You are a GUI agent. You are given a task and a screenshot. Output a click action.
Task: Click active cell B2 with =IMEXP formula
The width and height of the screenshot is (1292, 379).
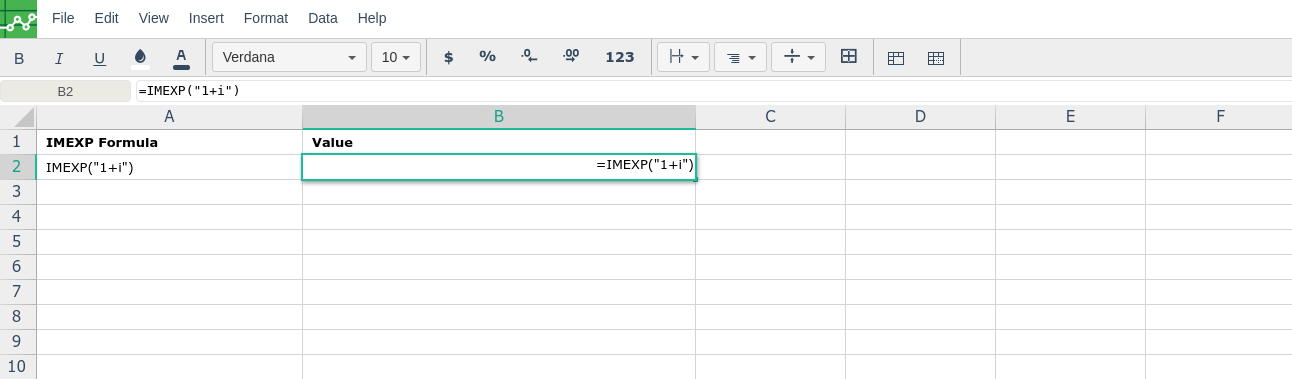click(499, 167)
